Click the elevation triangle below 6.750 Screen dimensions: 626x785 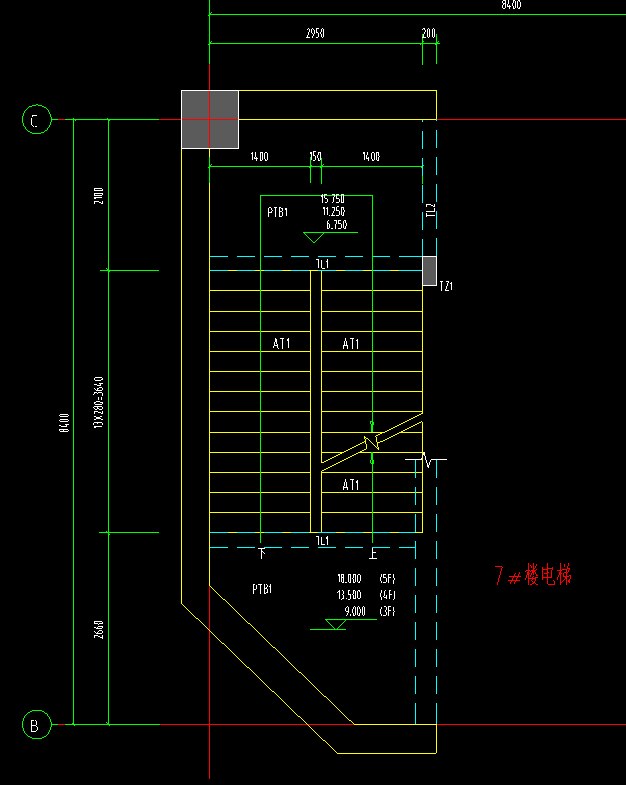pos(314,237)
